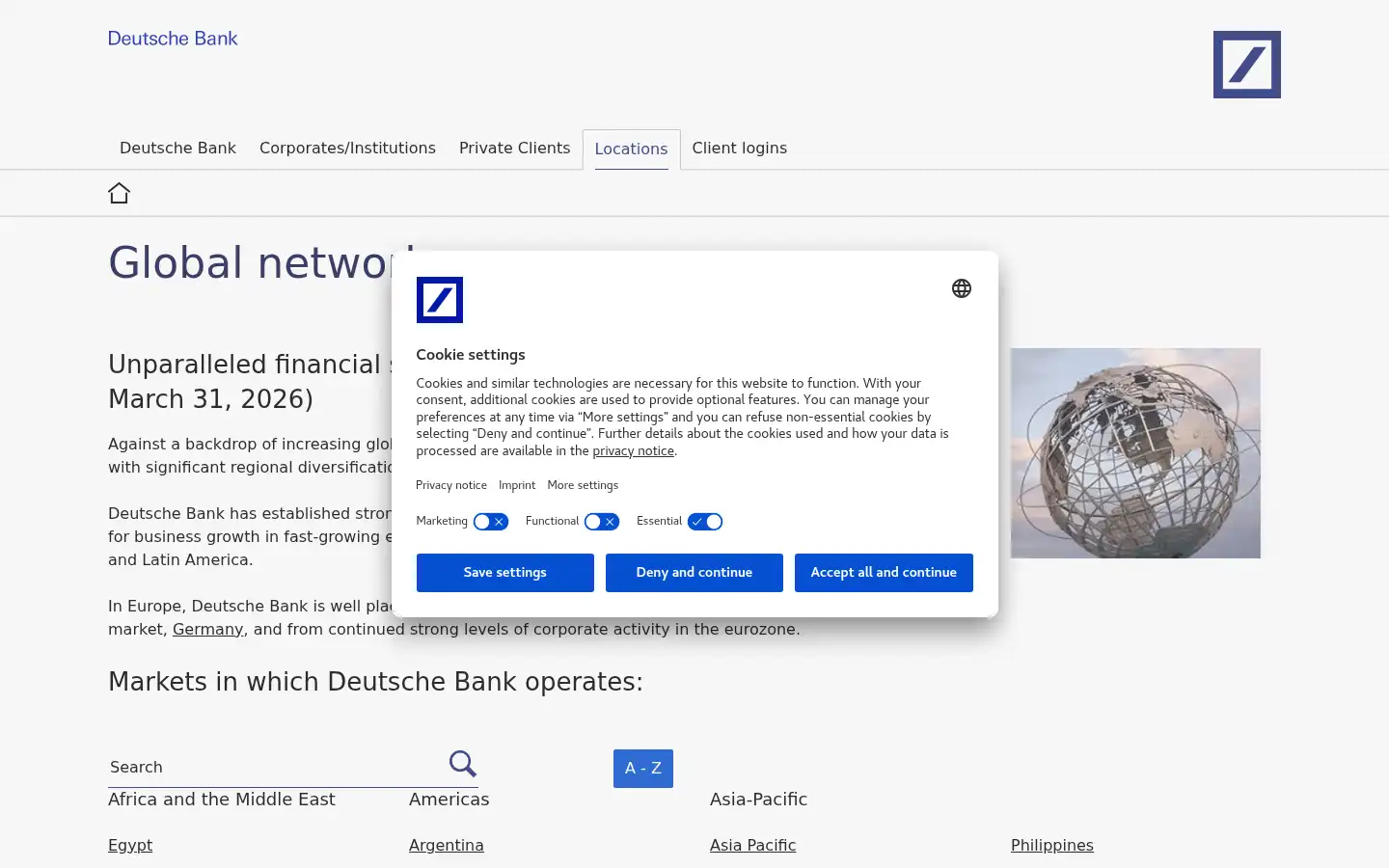
Task: Click the Deutsche Bank square logo top right
Action: click(x=1246, y=65)
